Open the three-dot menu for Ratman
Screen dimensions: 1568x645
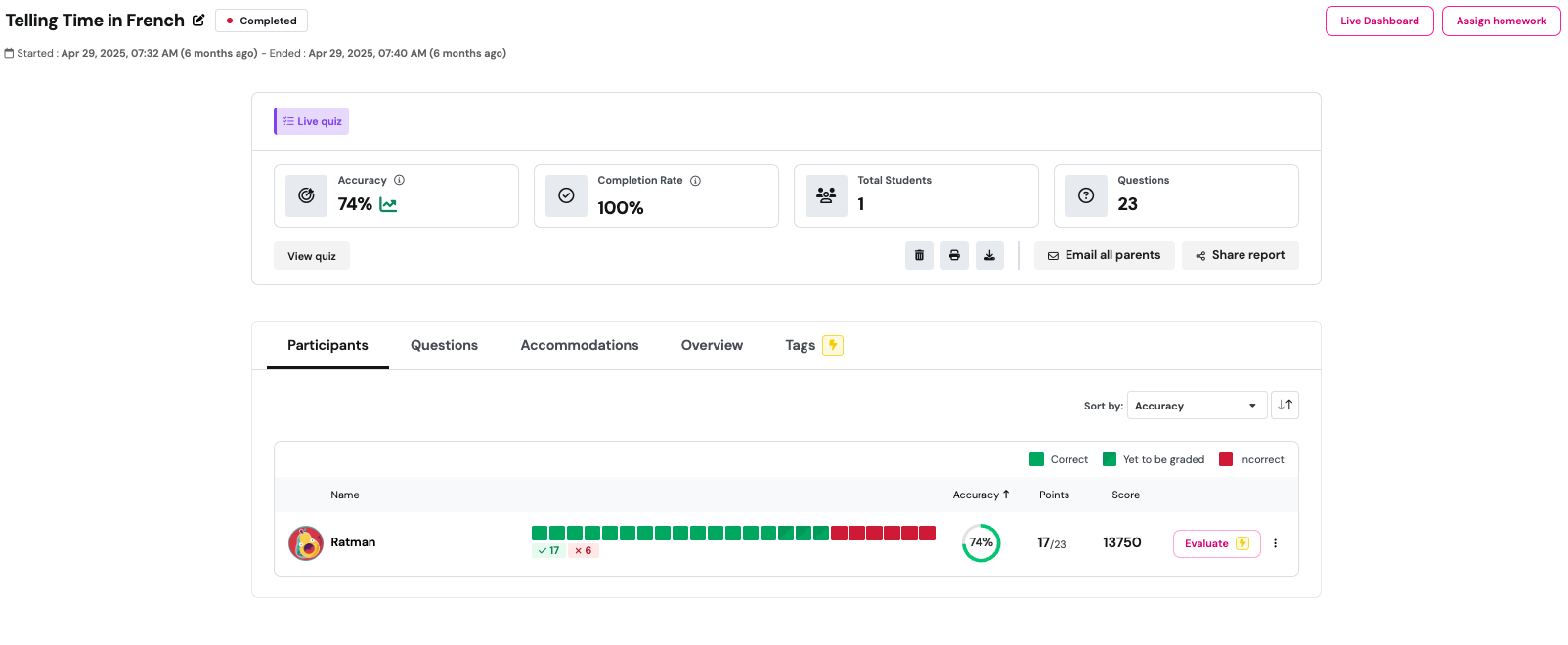[x=1275, y=543]
